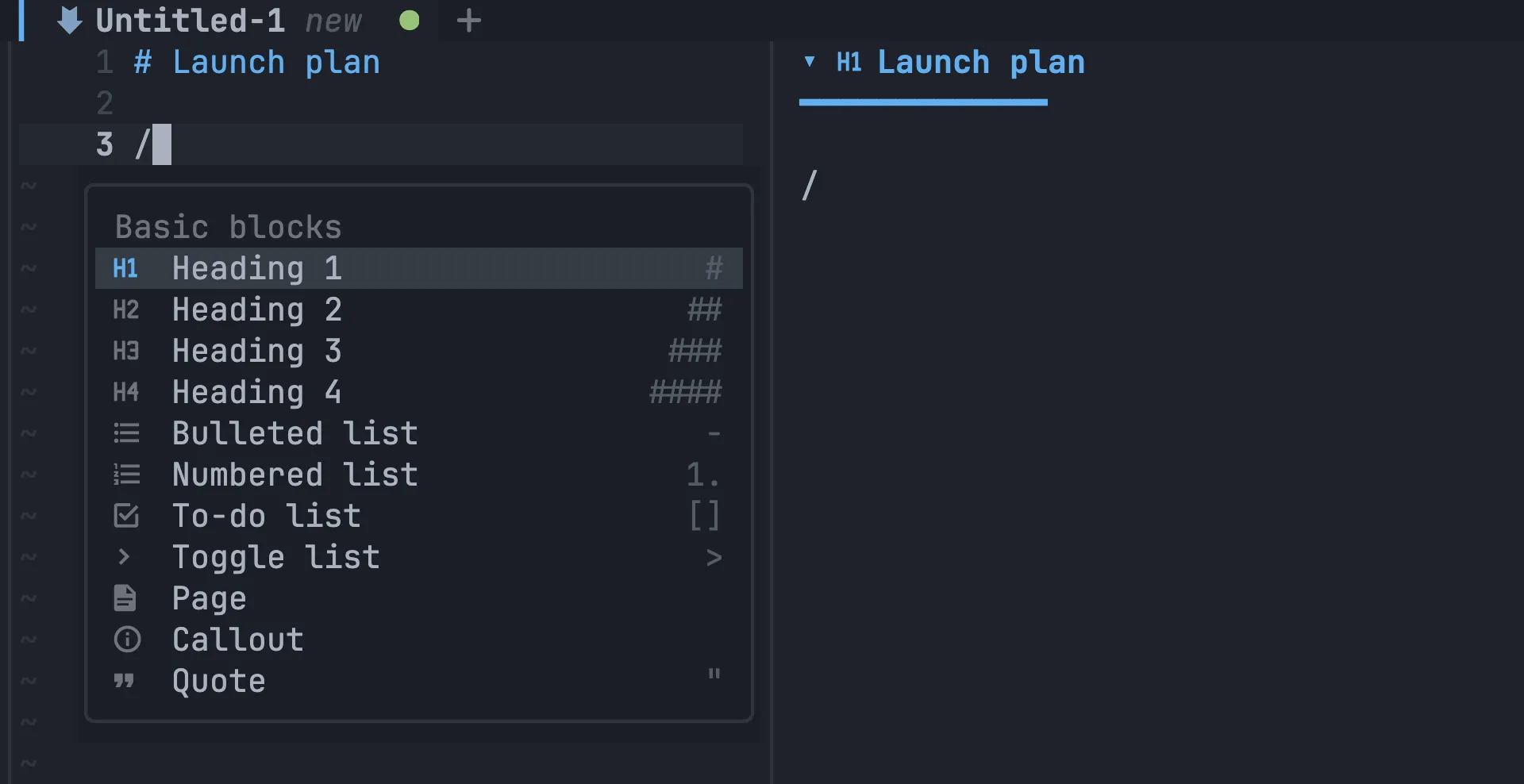Pick the Quote block option
1524x784 pixels.
[x=419, y=681]
